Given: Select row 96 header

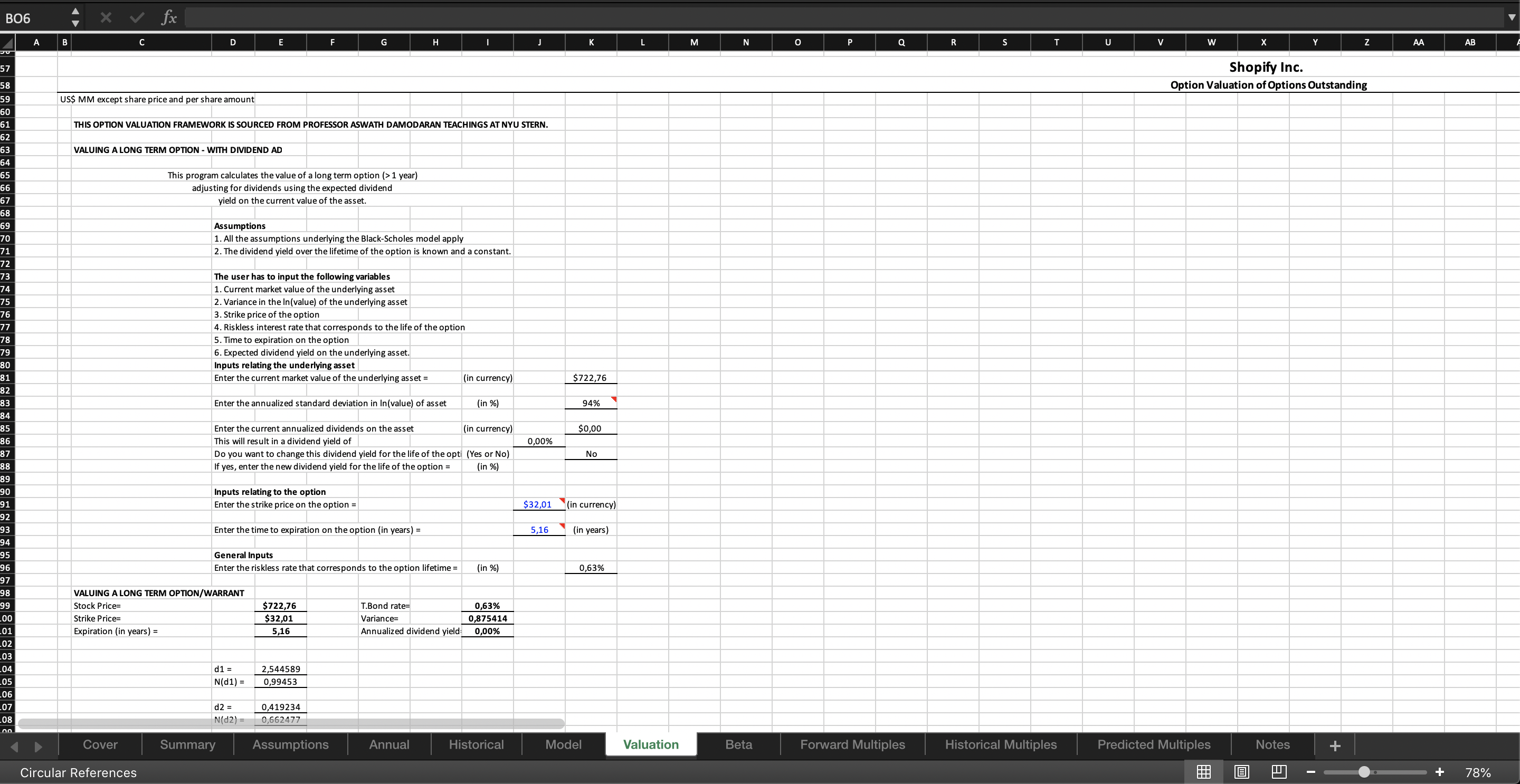Looking at the screenshot, I should coord(6,568).
